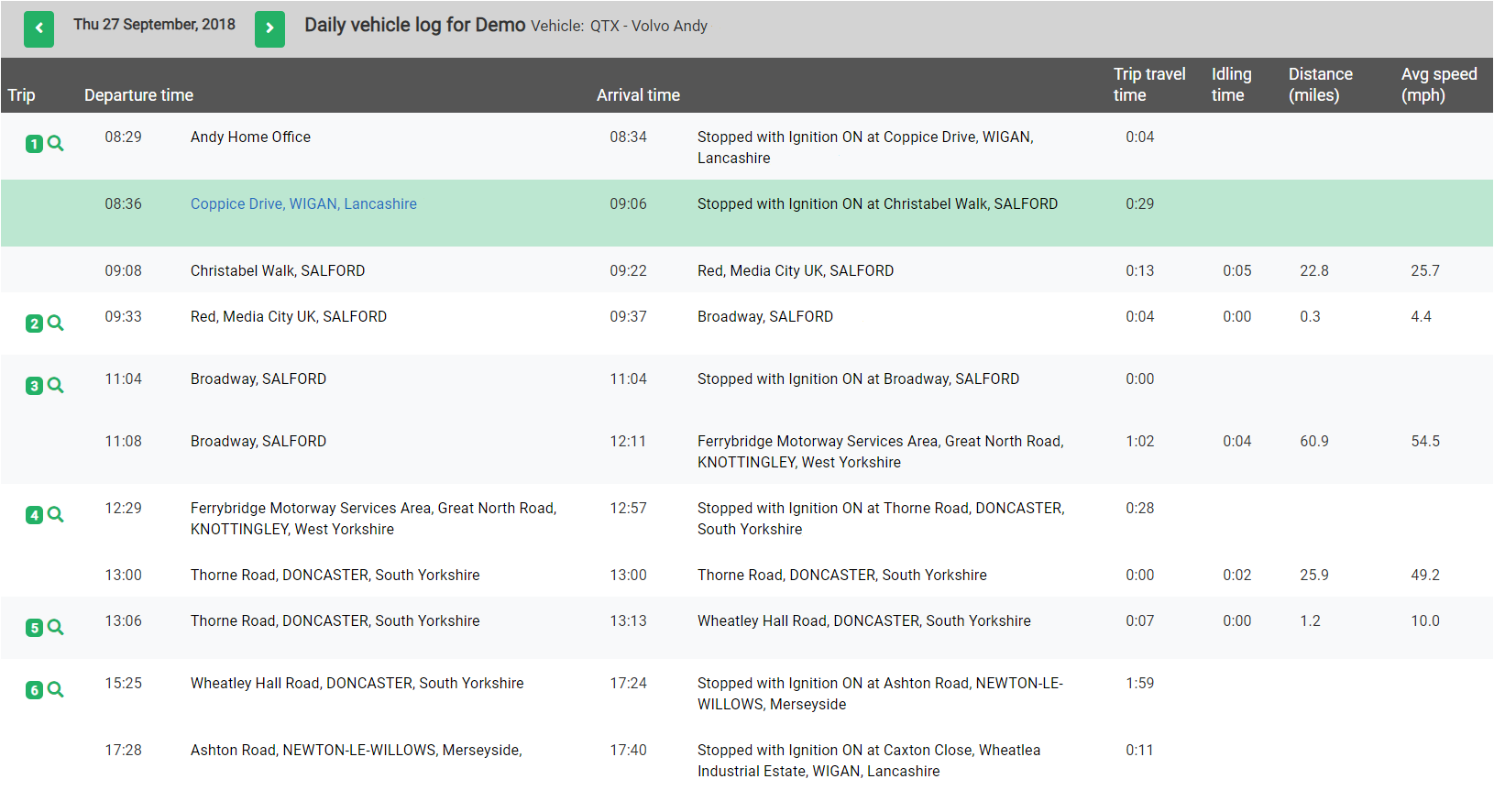Click the Departure time column header
Viewport: 1494px width, 812px height.
click(138, 95)
